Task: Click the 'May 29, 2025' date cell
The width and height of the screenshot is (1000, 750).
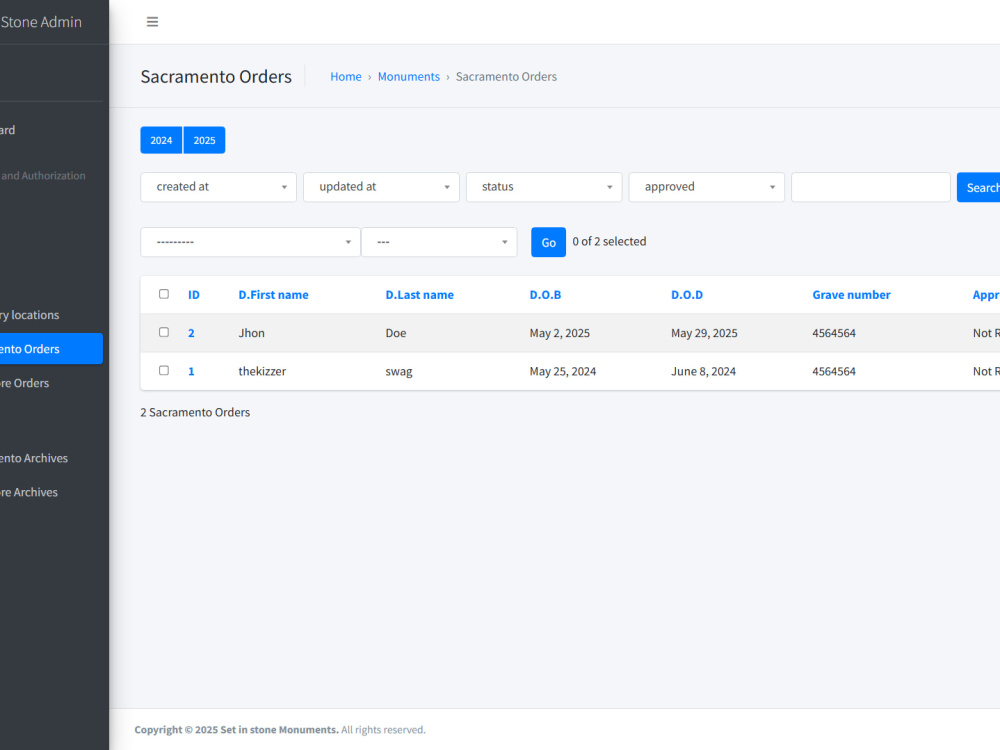Action: pos(704,333)
